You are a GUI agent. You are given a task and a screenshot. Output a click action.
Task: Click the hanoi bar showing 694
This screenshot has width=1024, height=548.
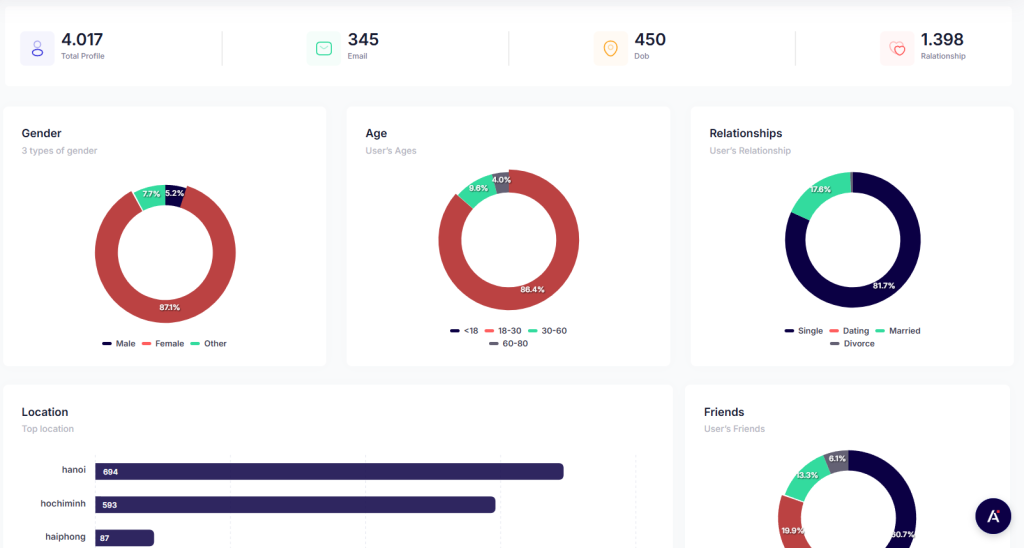(329, 472)
